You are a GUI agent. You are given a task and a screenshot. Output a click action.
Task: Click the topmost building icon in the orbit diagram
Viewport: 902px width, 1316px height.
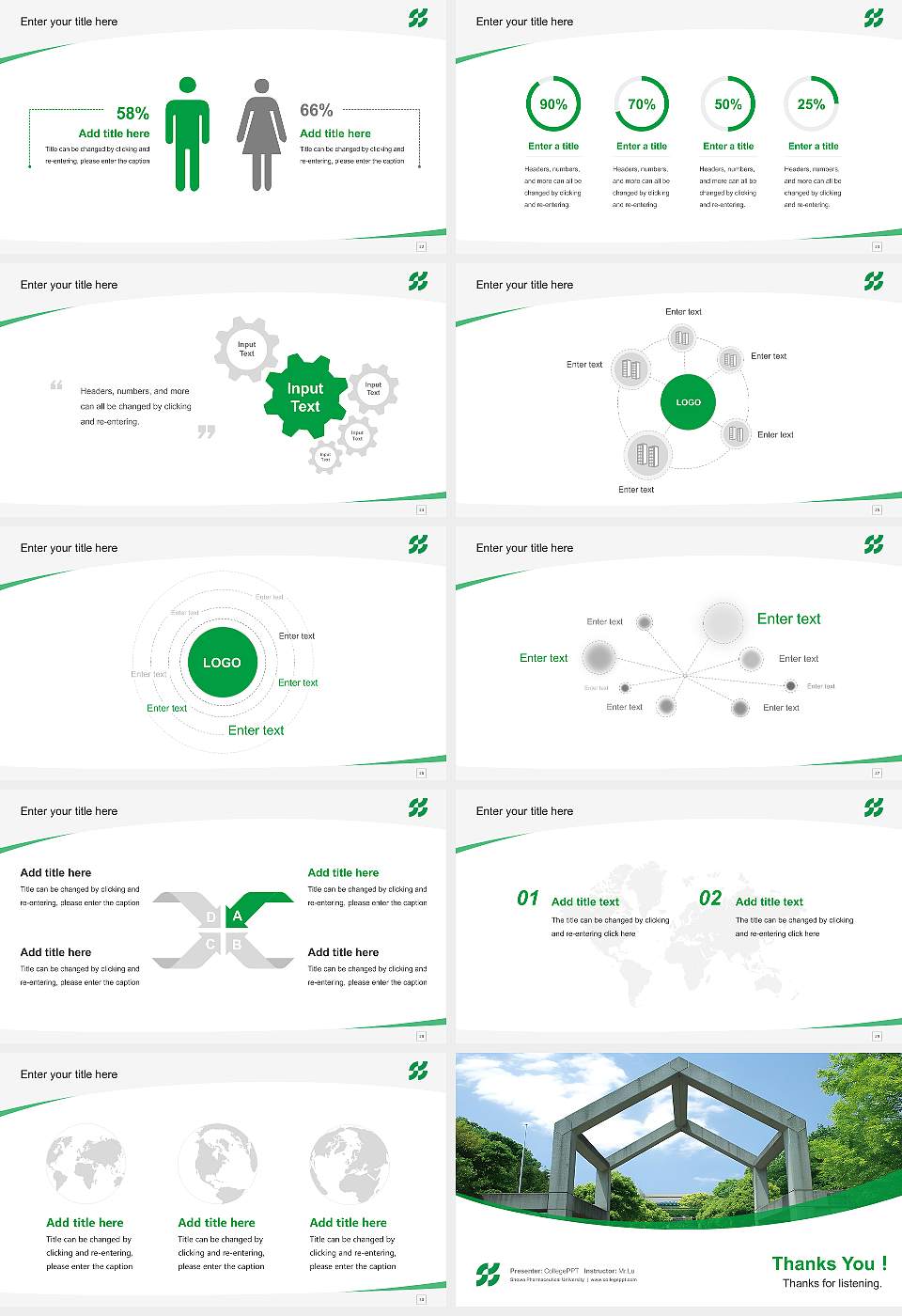coord(682,337)
